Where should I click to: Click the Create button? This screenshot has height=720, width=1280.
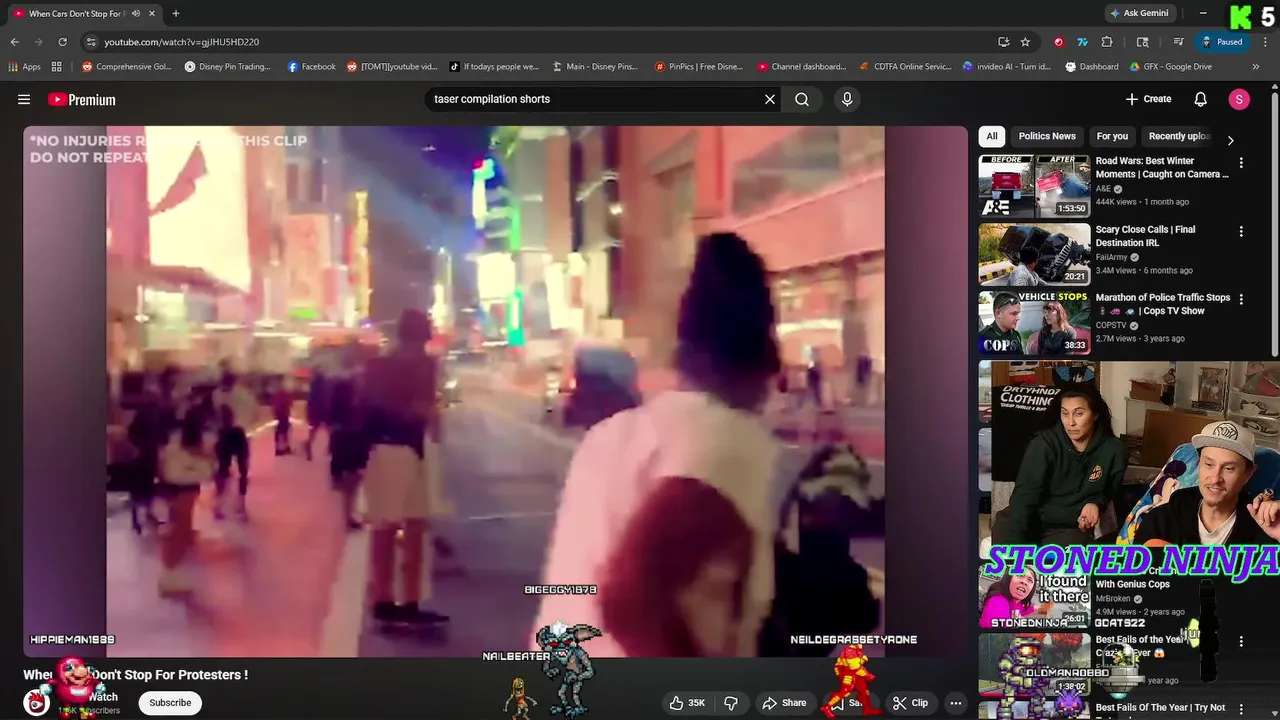tap(1148, 99)
